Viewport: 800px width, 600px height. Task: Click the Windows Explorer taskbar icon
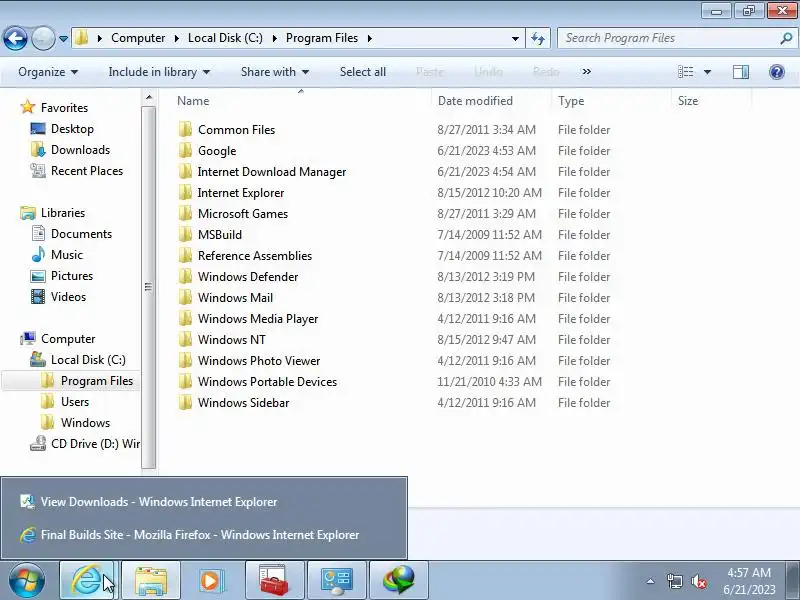151,581
